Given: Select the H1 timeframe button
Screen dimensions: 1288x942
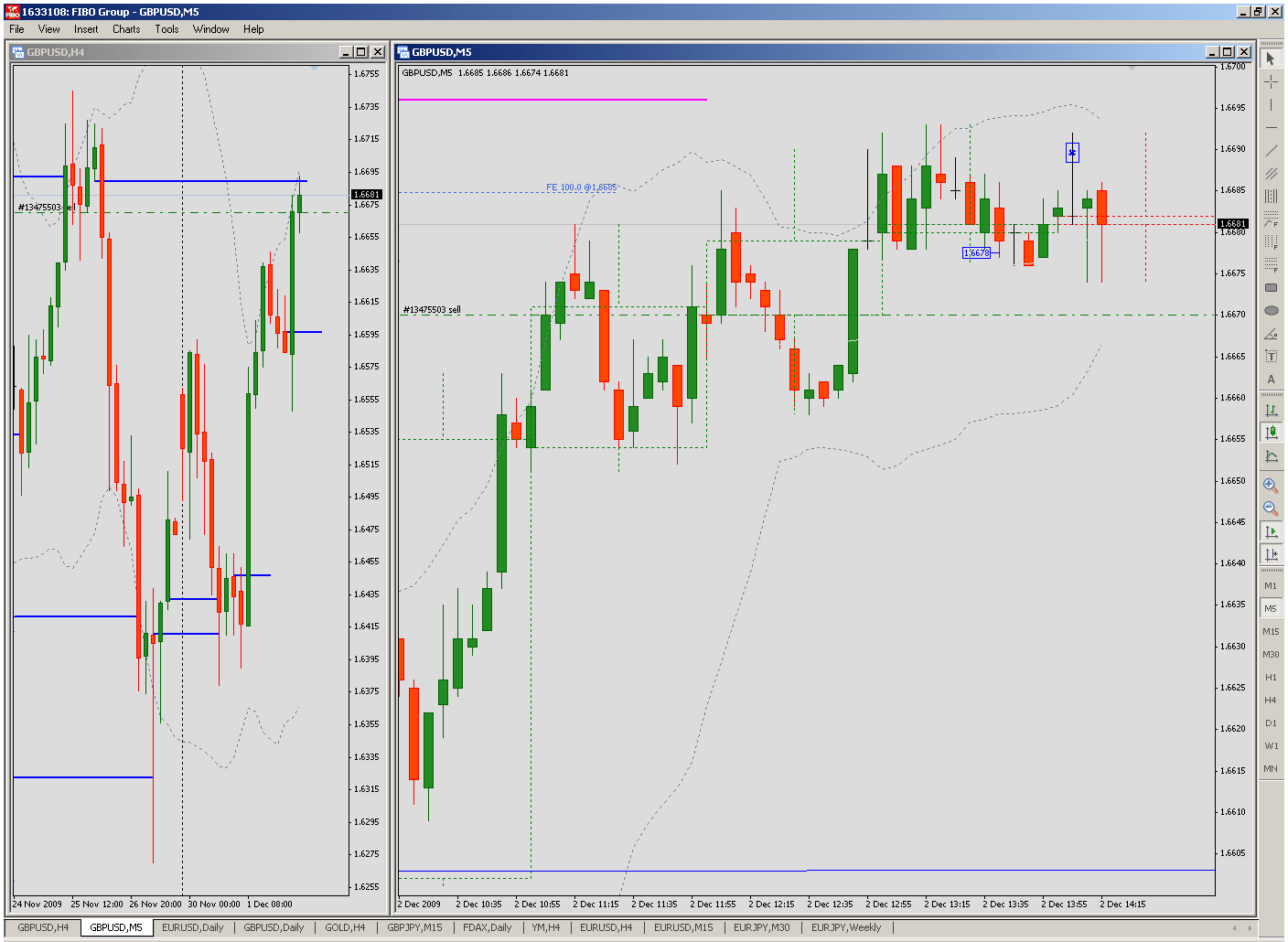Looking at the screenshot, I should coord(1271,677).
